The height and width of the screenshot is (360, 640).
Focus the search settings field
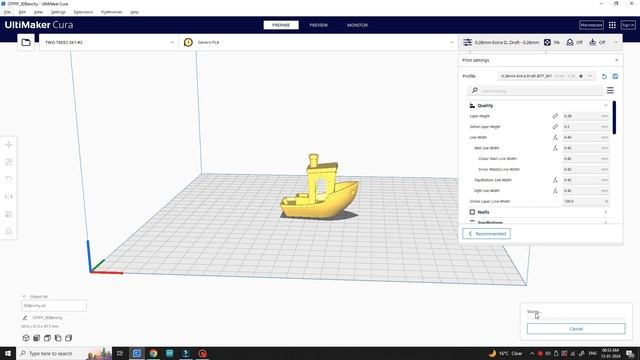[x=535, y=90]
